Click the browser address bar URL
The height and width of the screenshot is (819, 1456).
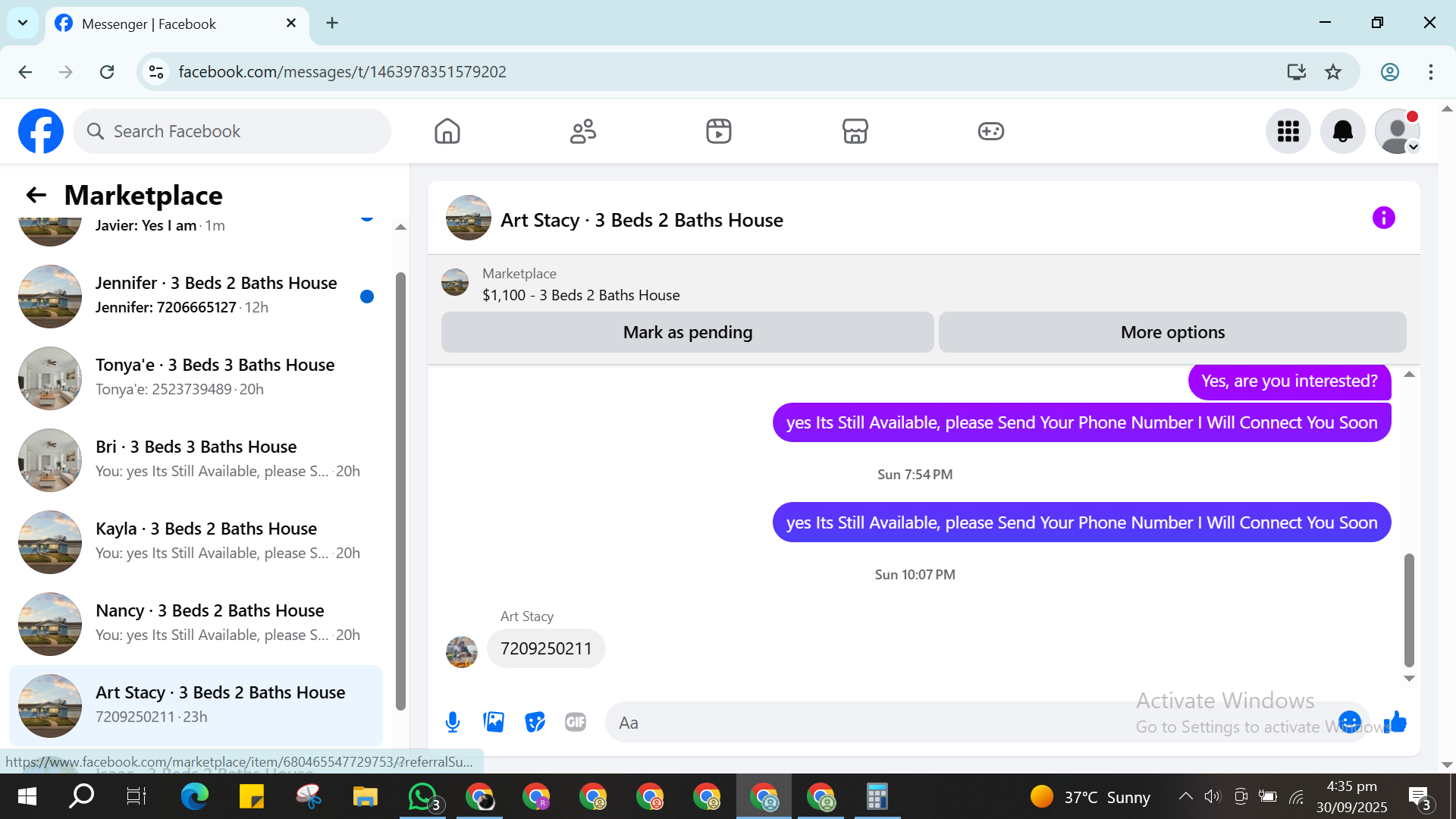click(342, 72)
